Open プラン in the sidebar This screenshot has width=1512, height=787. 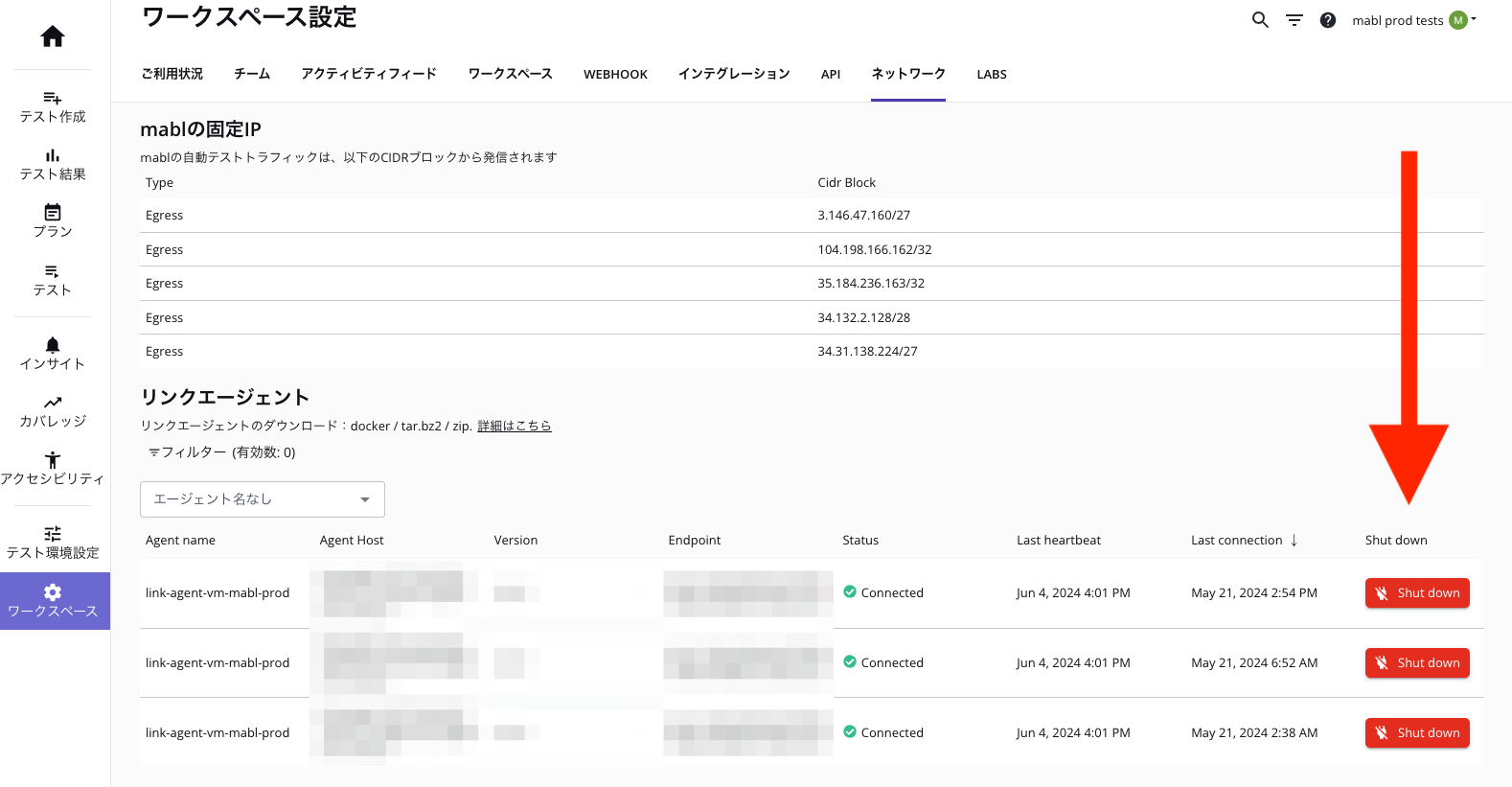click(53, 221)
